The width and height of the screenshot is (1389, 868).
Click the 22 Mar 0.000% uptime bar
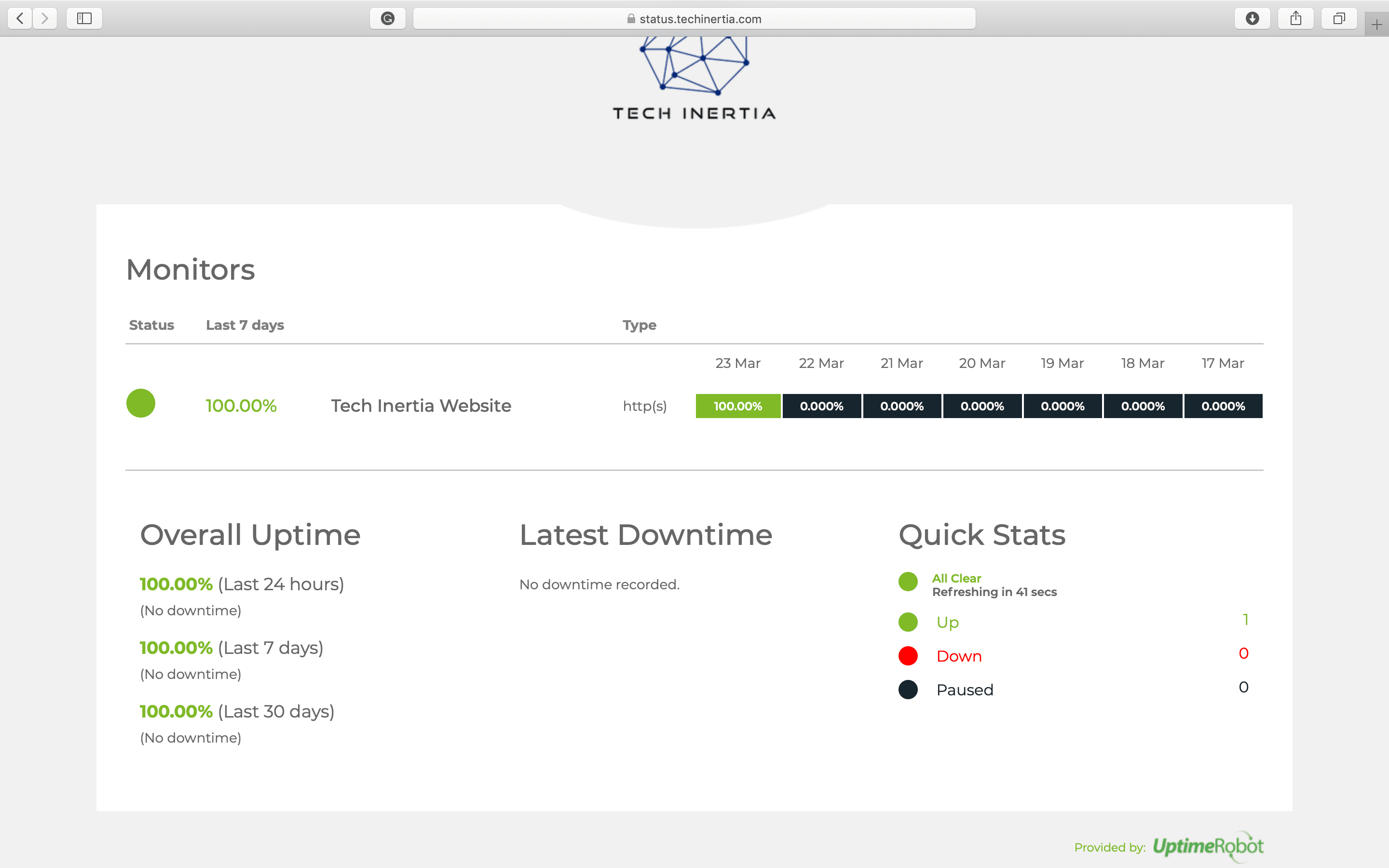tap(822, 406)
